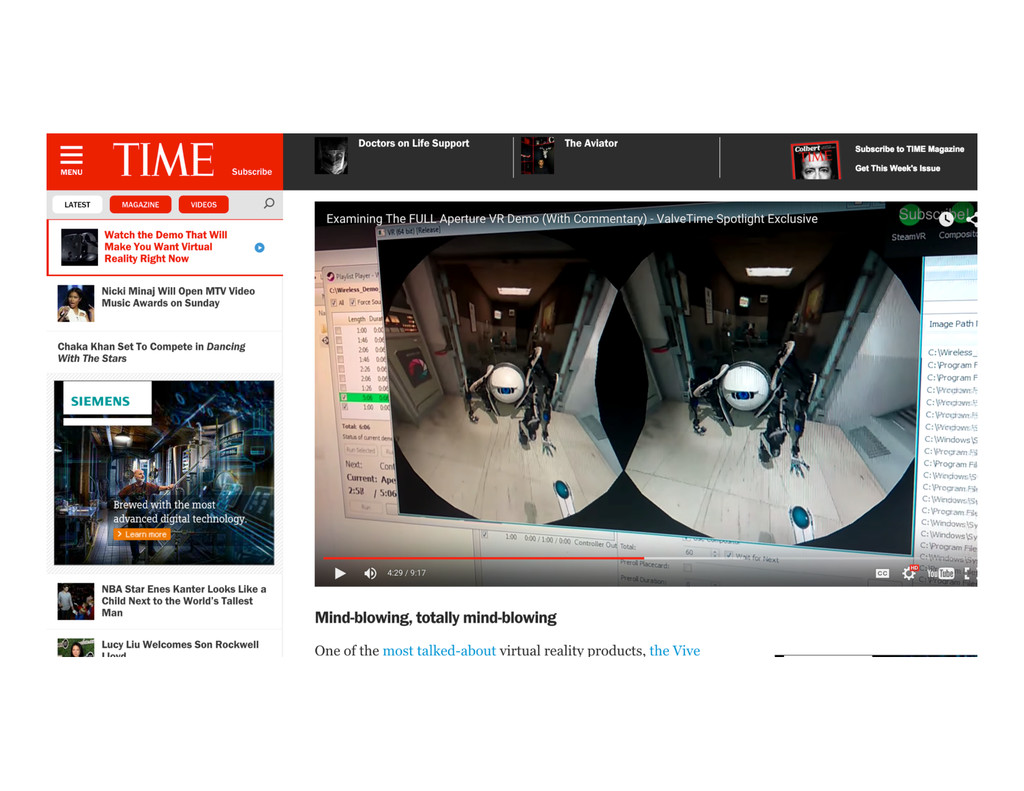The image size is (1024, 791).
Task: Select the MAGAZINE tab
Action: click(x=140, y=204)
